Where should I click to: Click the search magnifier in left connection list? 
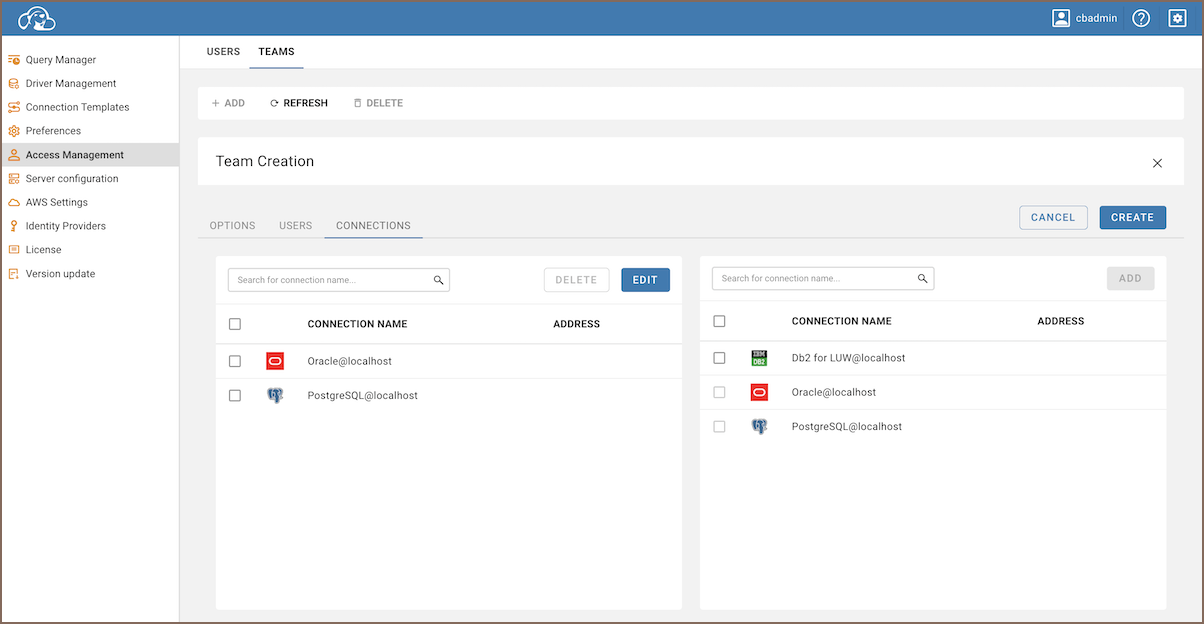pos(438,280)
